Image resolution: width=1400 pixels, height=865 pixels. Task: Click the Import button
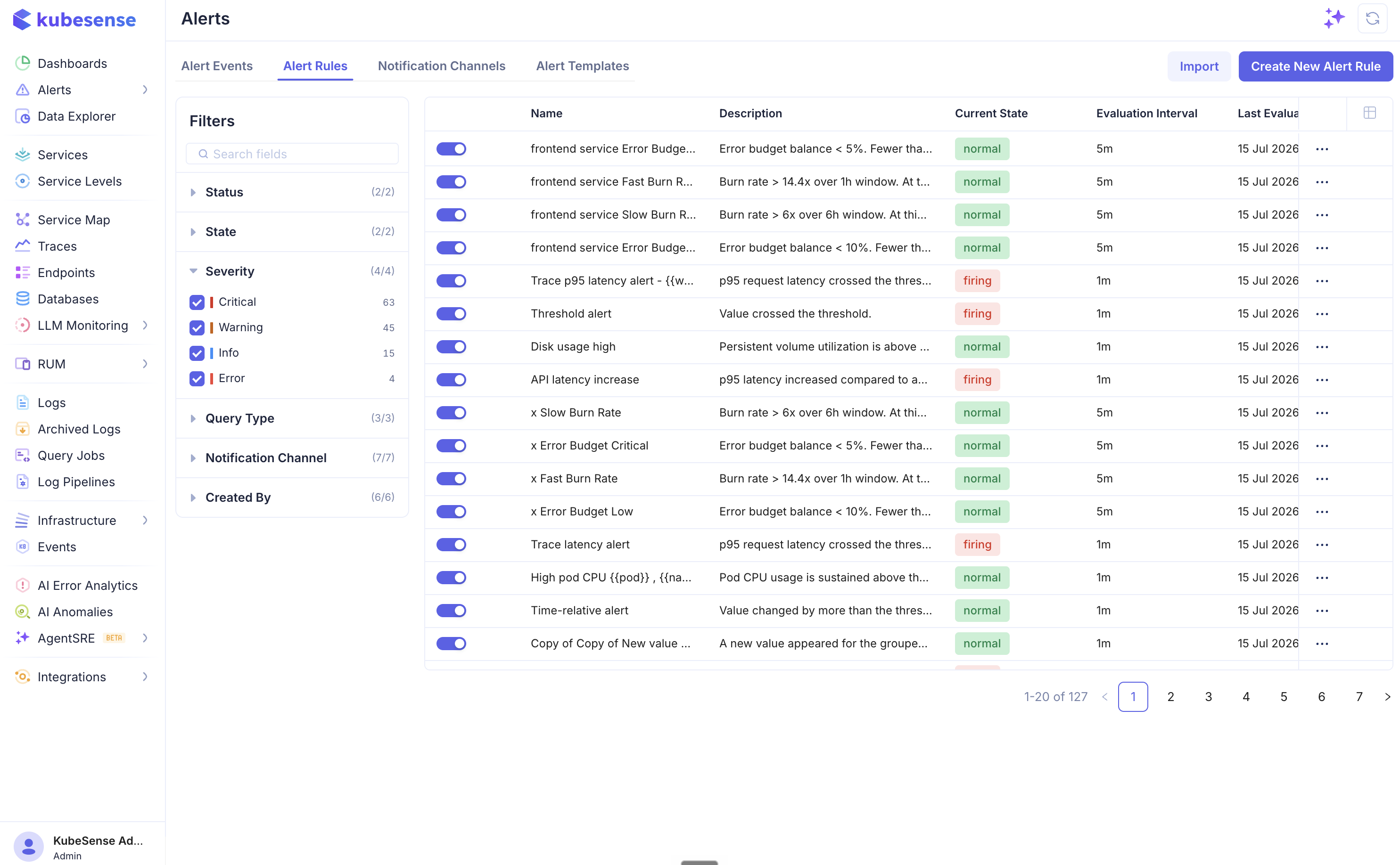[1199, 66]
